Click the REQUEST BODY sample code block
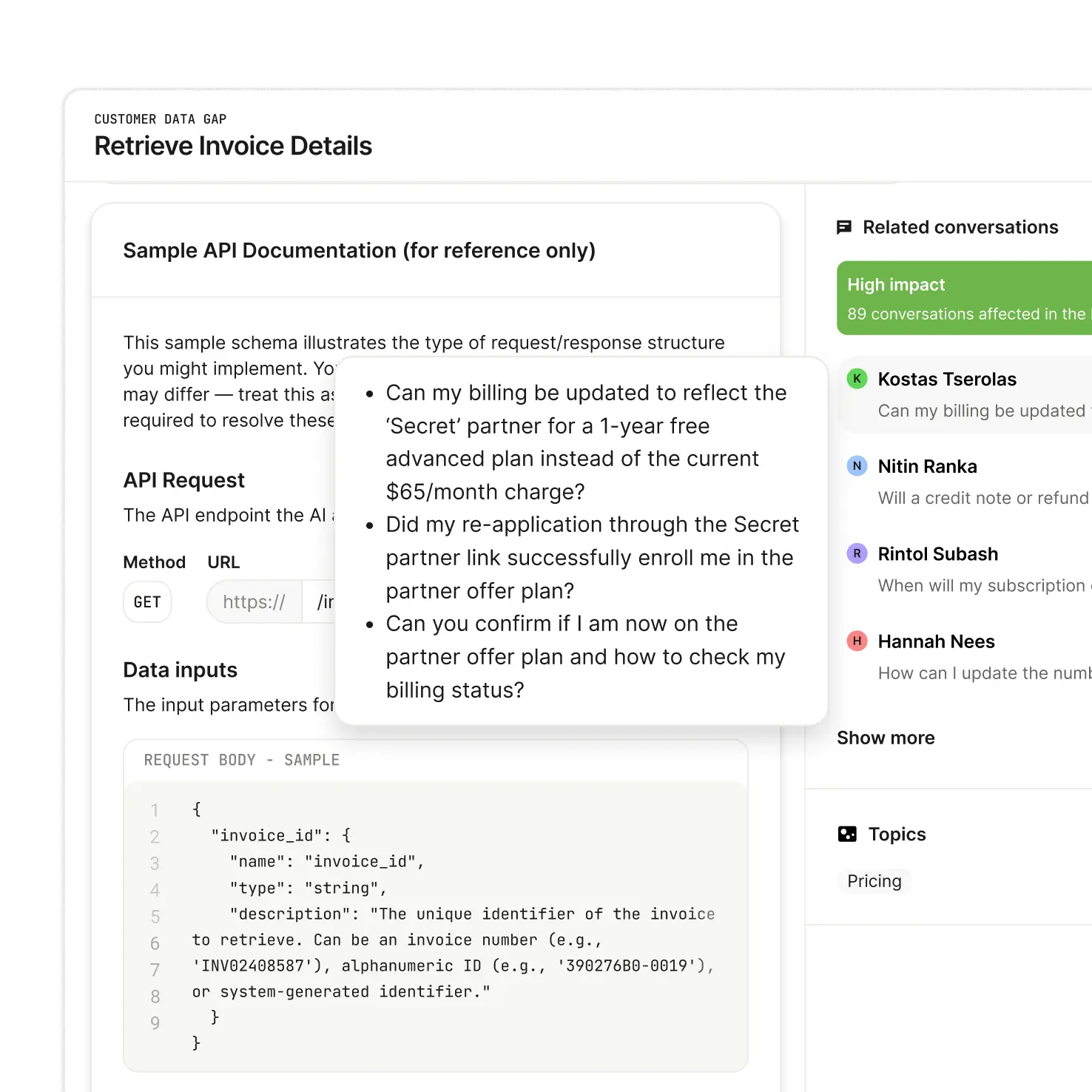The image size is (1092, 1092). coord(437,910)
